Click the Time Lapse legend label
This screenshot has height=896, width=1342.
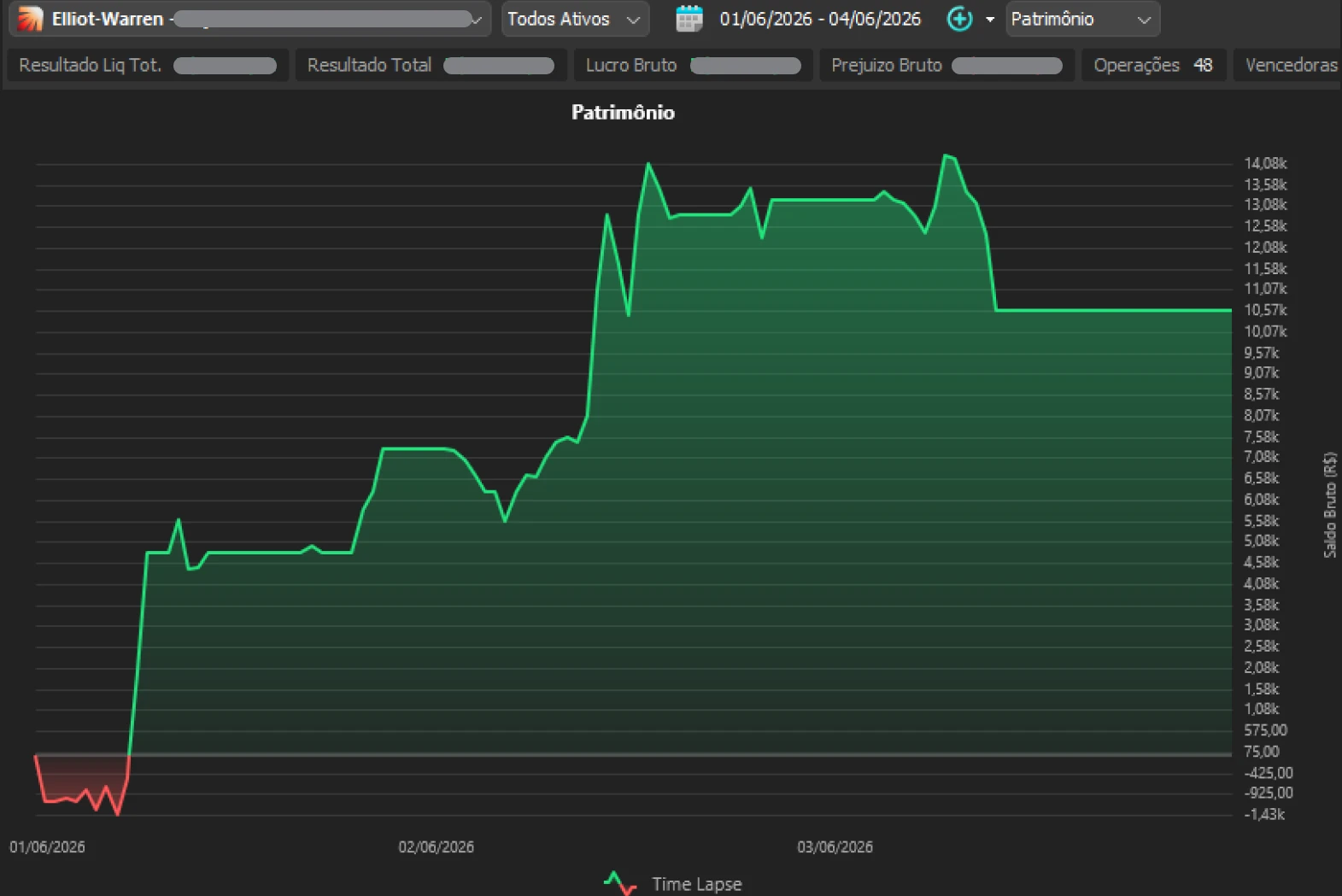point(696,884)
